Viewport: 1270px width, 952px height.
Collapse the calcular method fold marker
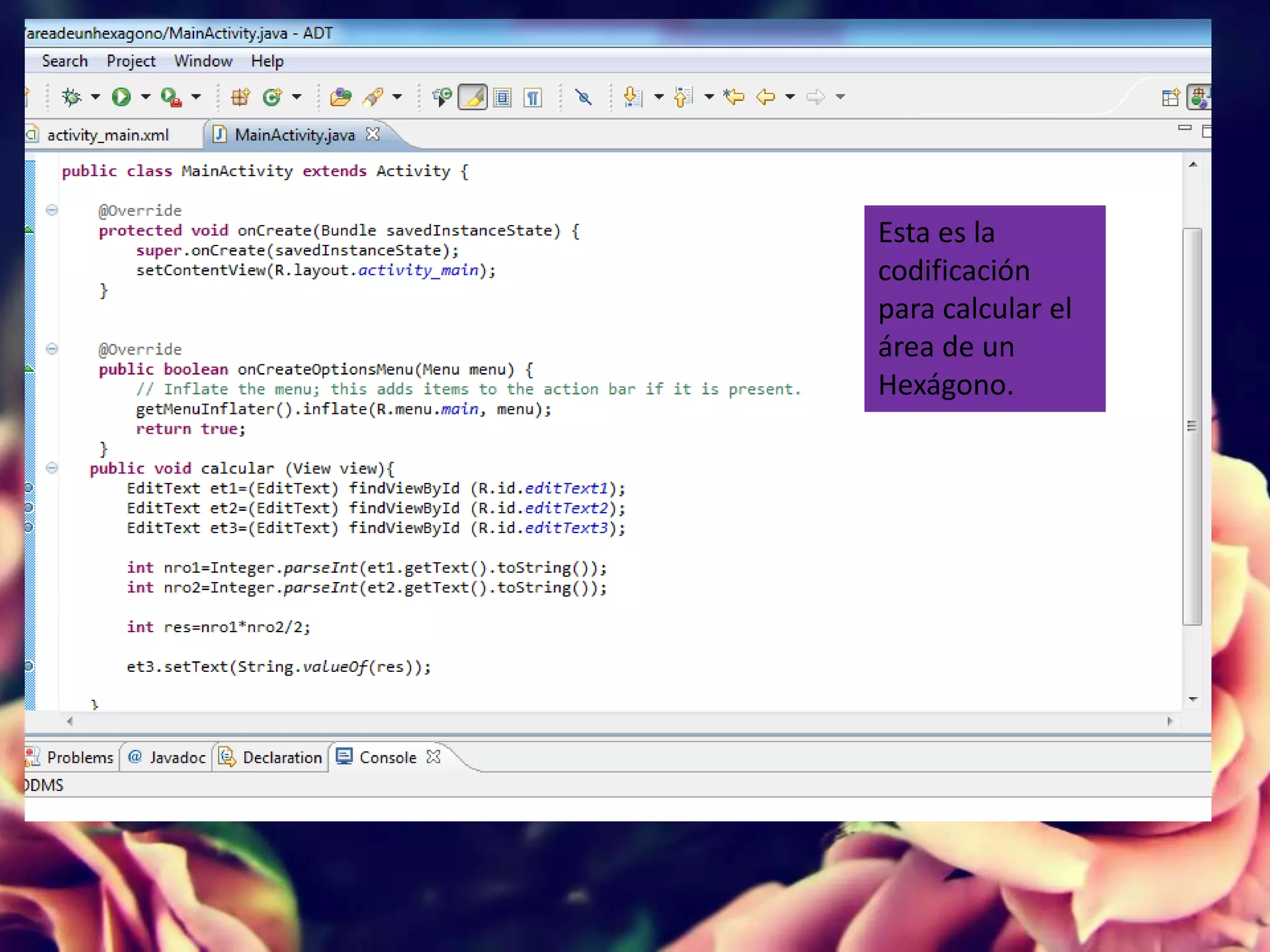pyautogui.click(x=52, y=468)
